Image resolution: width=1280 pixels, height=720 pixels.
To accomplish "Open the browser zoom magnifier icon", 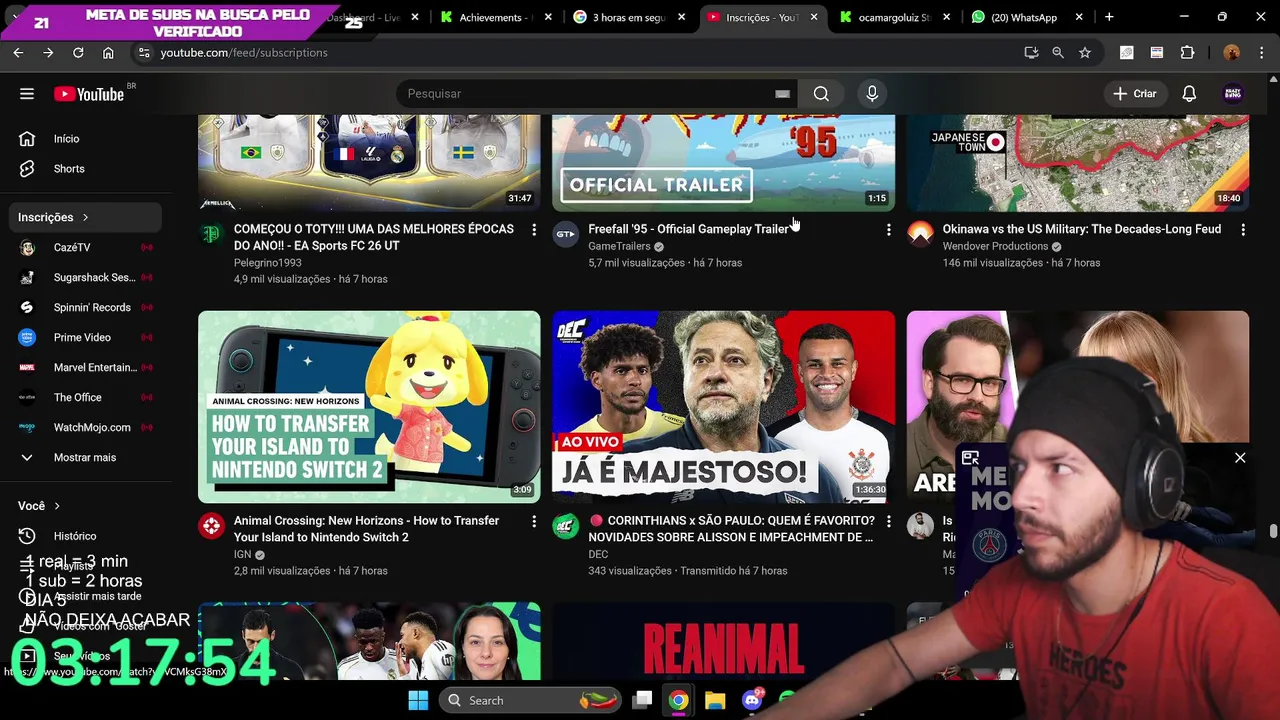I will click(1058, 52).
